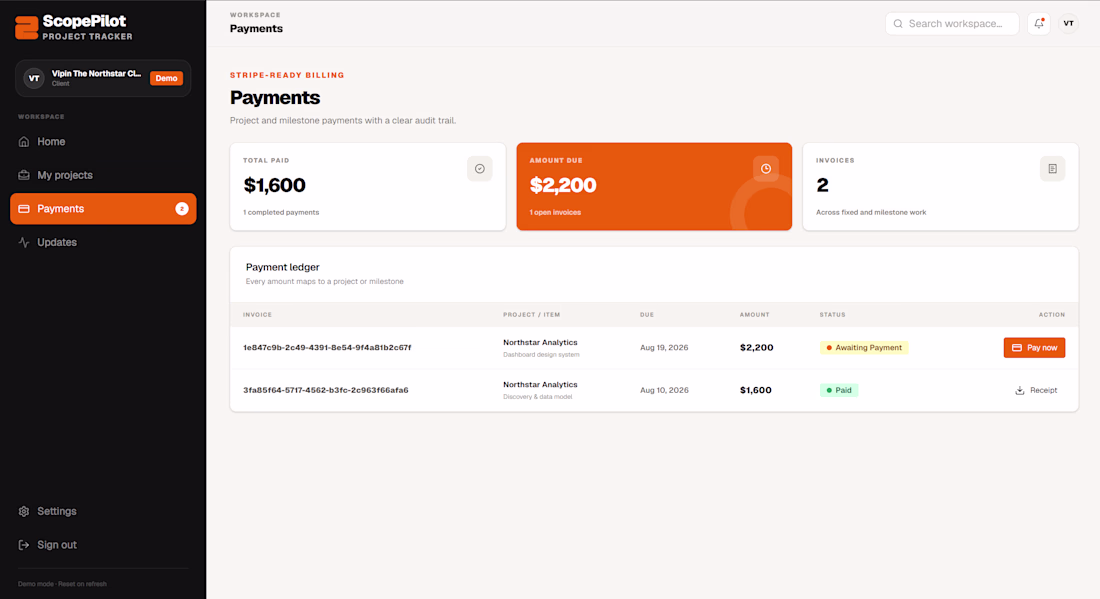Open the VT user avatar menu
The width and height of the screenshot is (1100, 599).
[x=1068, y=24]
